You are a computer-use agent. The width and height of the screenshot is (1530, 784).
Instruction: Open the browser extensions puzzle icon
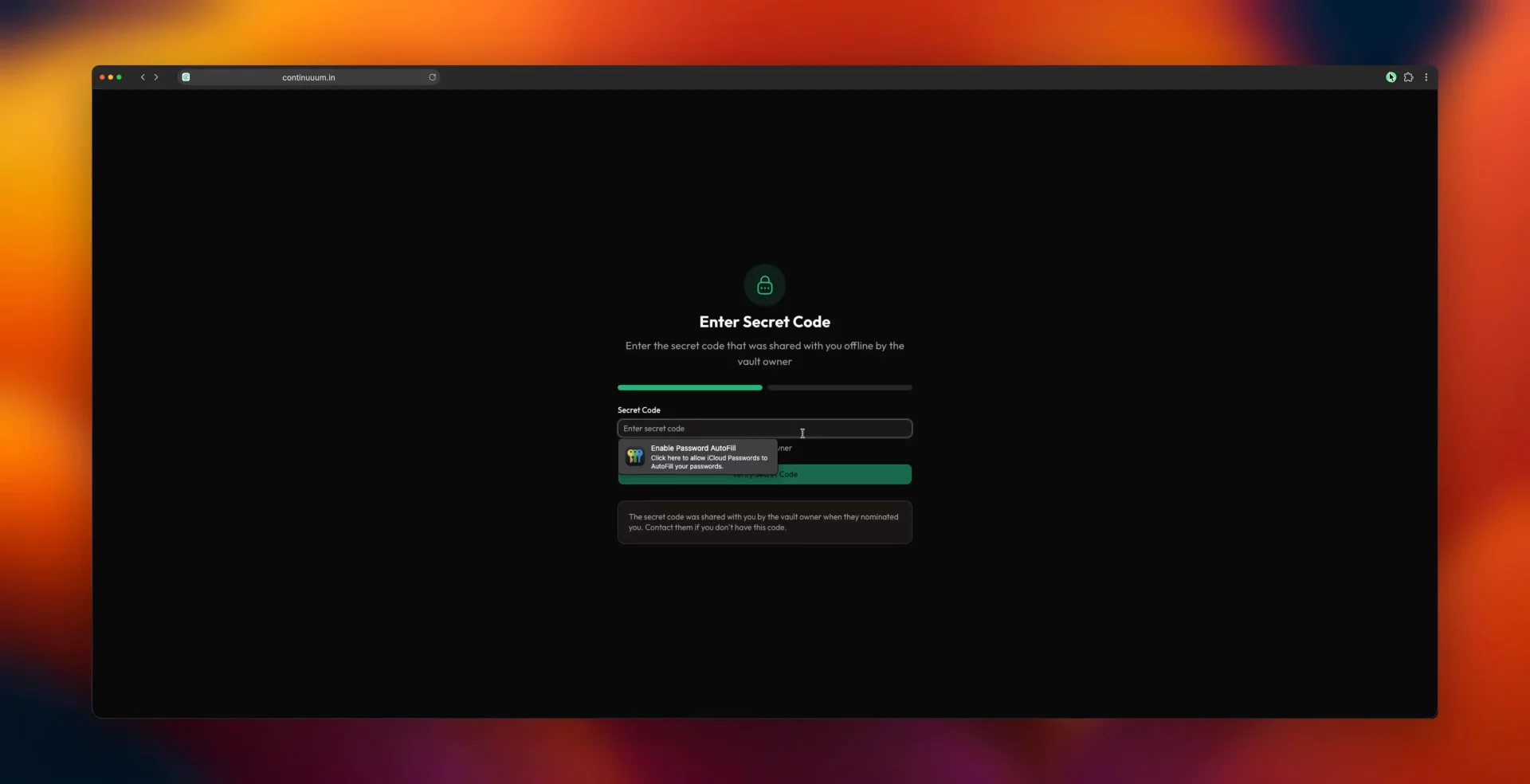[x=1409, y=77]
